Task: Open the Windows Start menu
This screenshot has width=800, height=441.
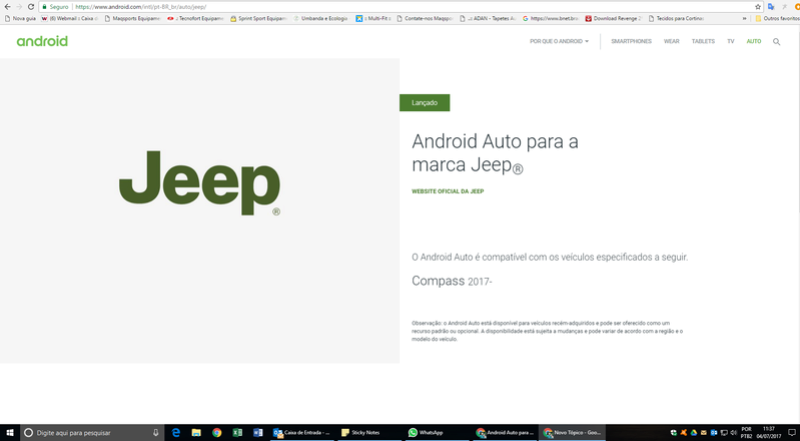Action: click(x=10, y=433)
